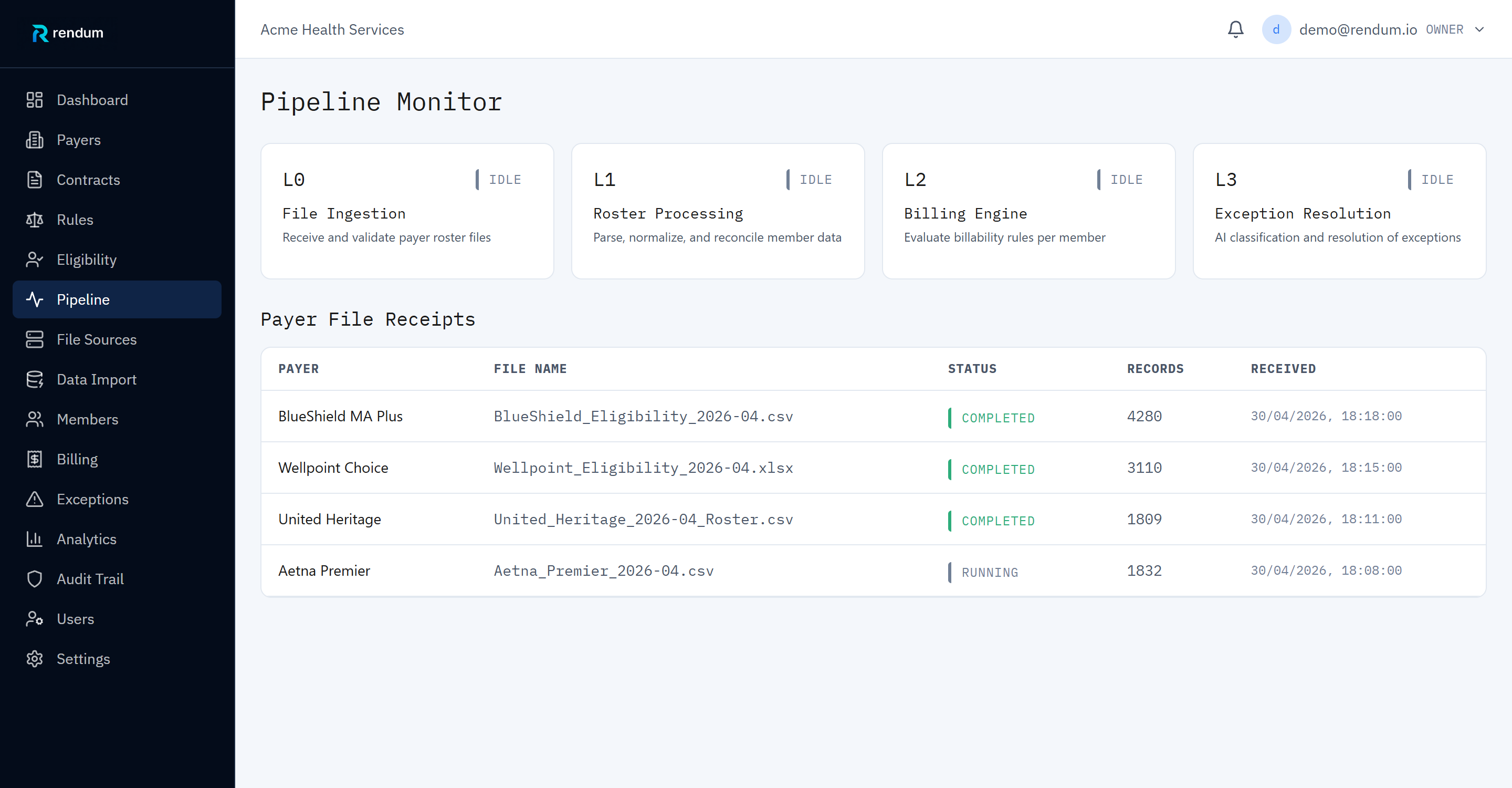Click the Contracts document icon
The image size is (1512, 788).
[35, 180]
